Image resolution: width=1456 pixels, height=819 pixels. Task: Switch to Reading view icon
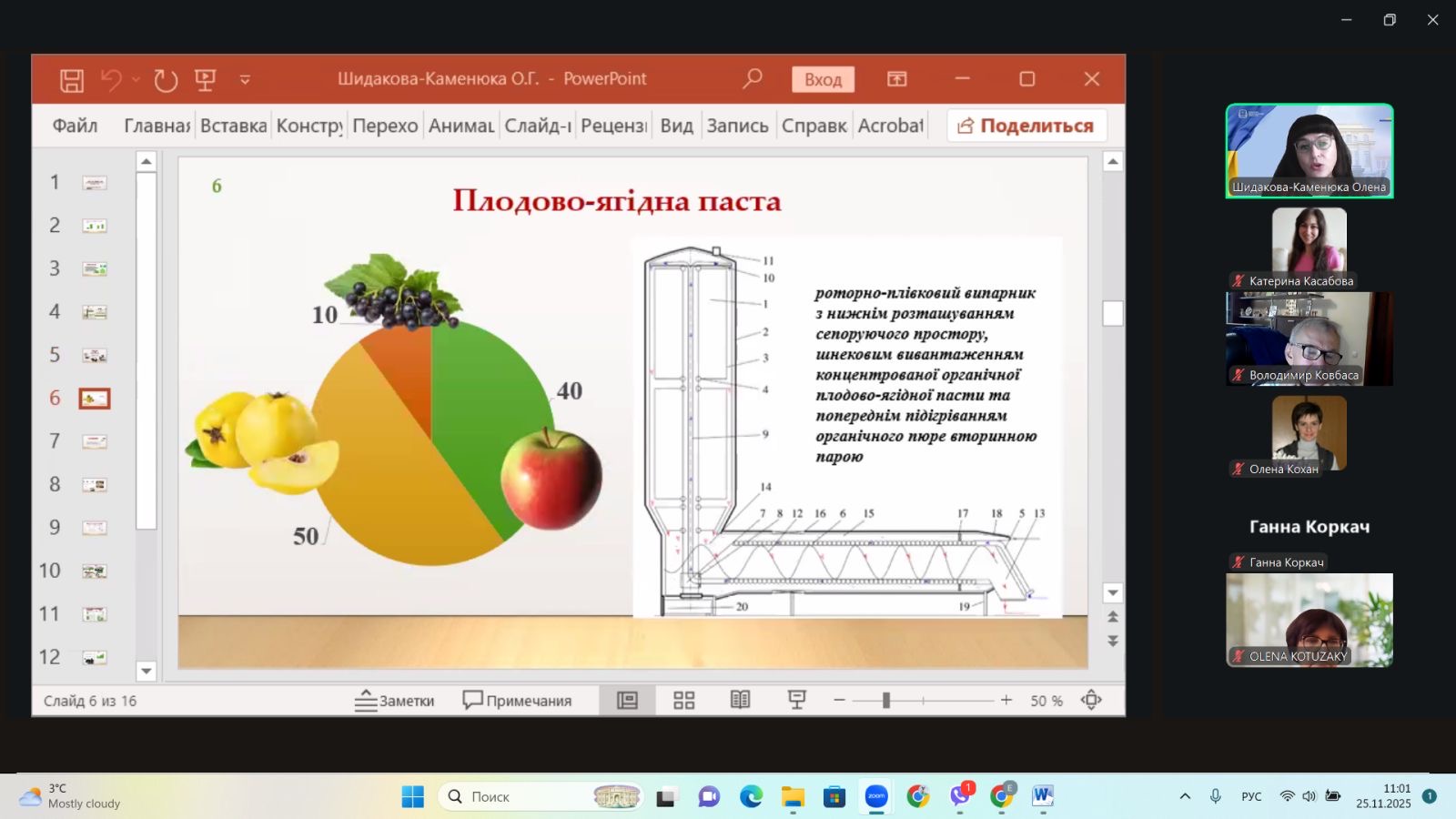point(740,700)
